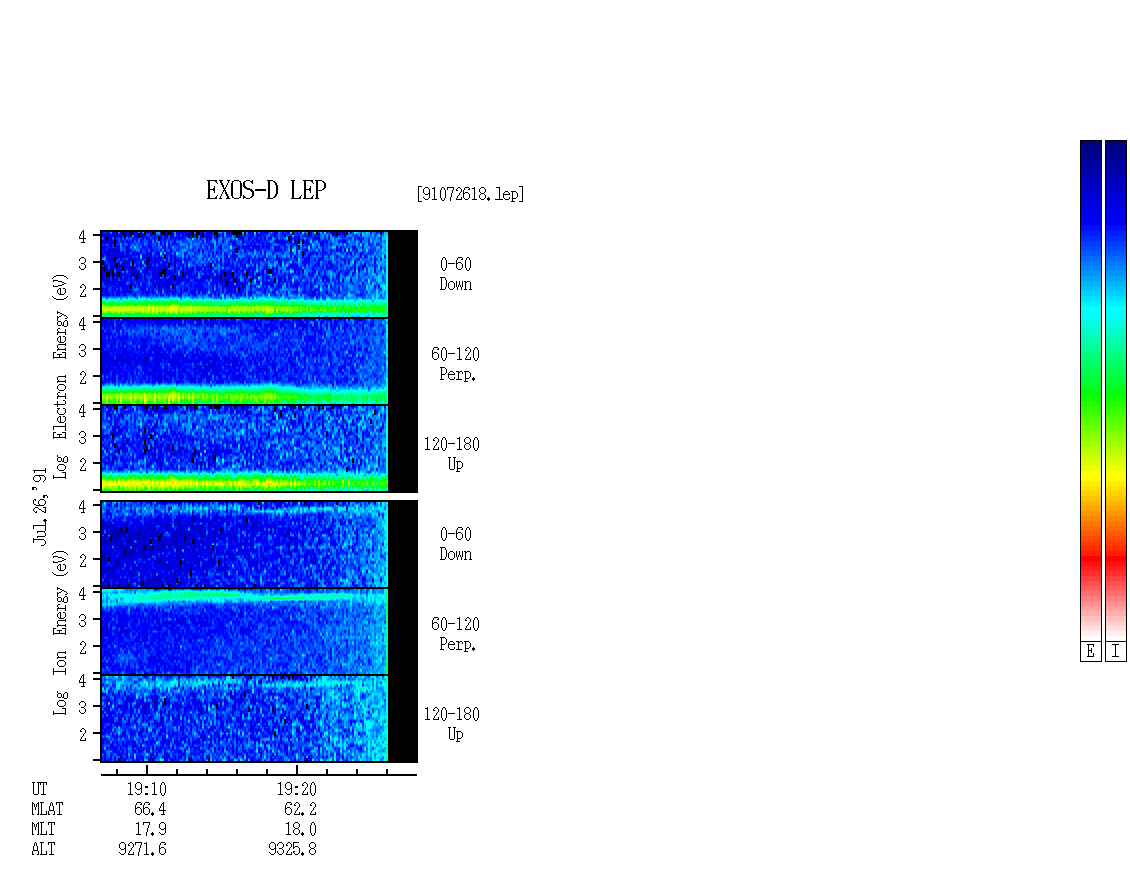Screen dimensions: 1130x875
Task: Click the MLT value 18.0
Action: click(301, 830)
